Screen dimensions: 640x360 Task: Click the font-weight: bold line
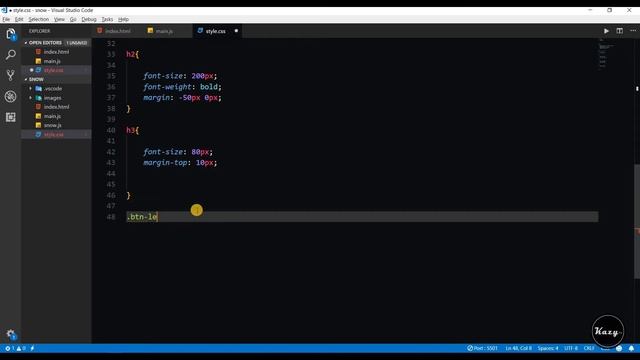[x=182, y=87]
